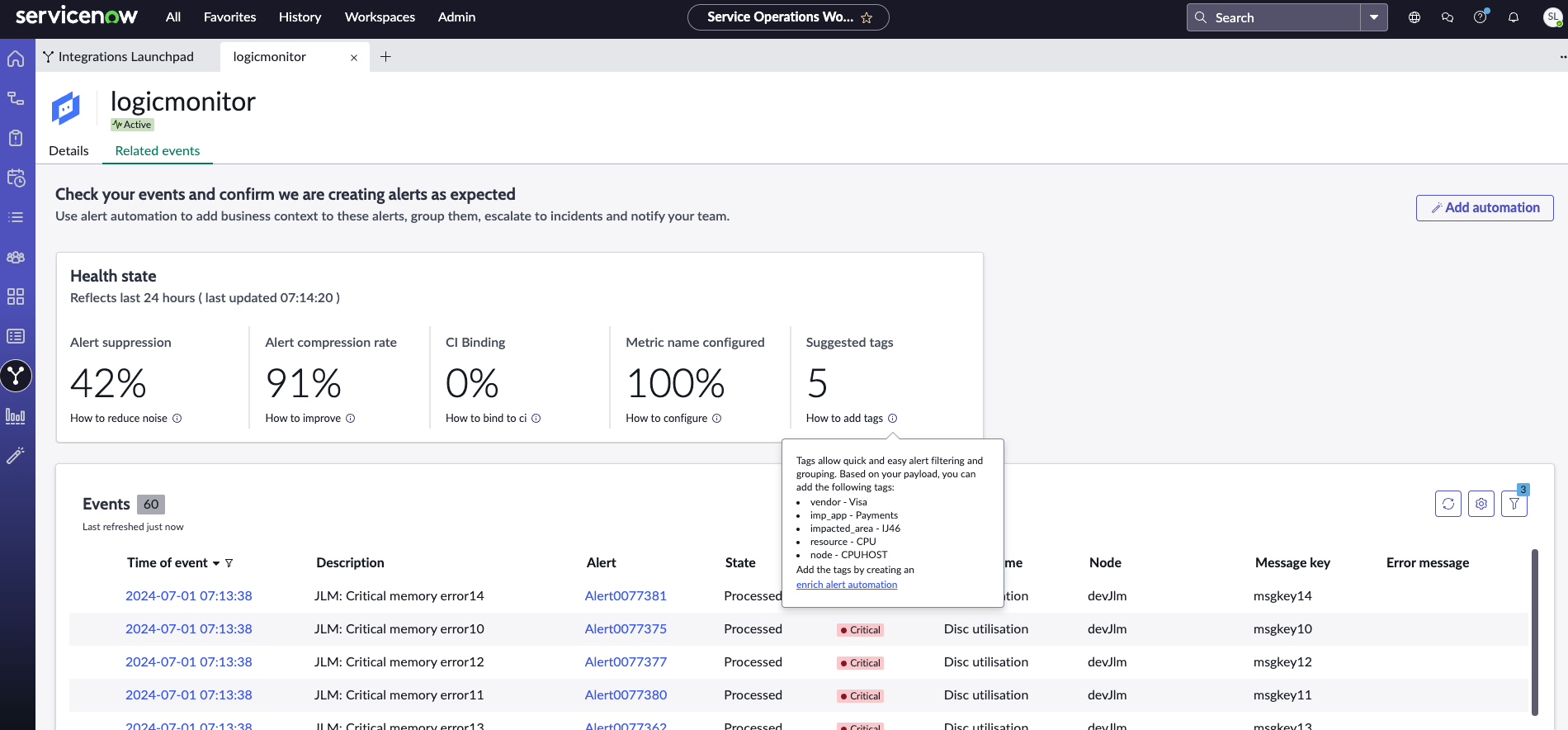Open the Workspaces menu

click(380, 17)
